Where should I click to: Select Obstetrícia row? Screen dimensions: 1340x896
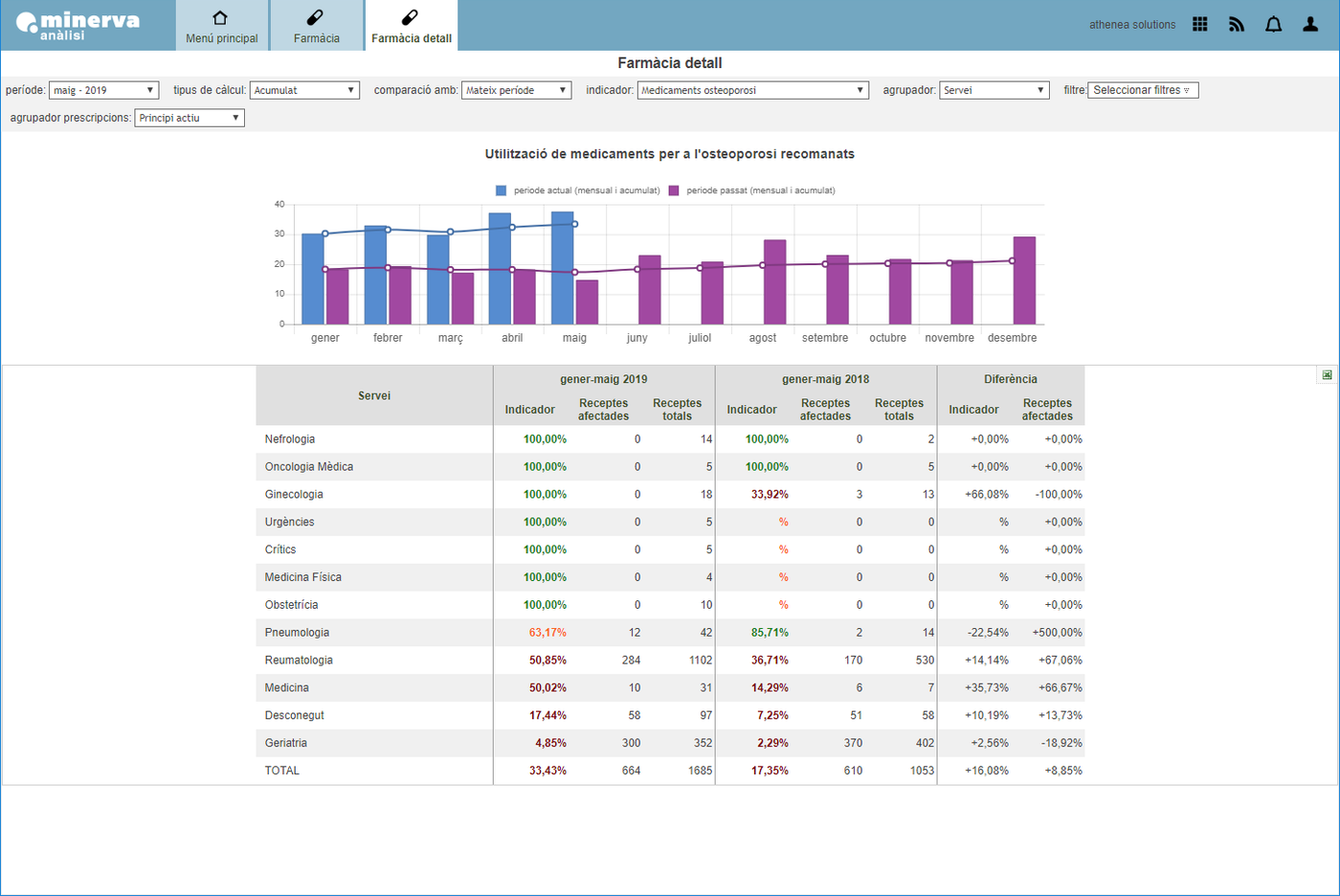point(670,606)
